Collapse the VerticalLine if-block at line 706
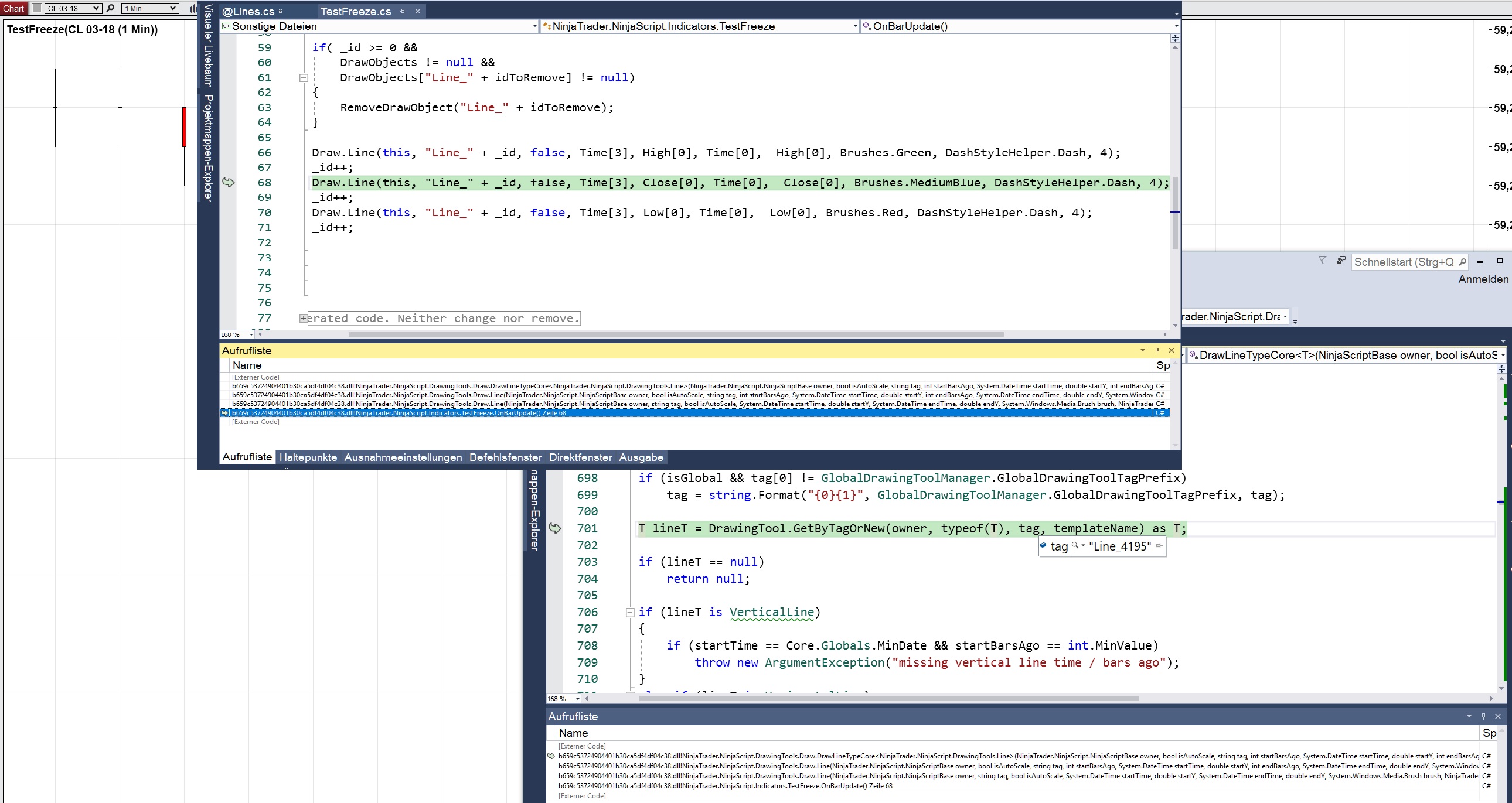The width and height of the screenshot is (1512, 803). click(x=630, y=613)
